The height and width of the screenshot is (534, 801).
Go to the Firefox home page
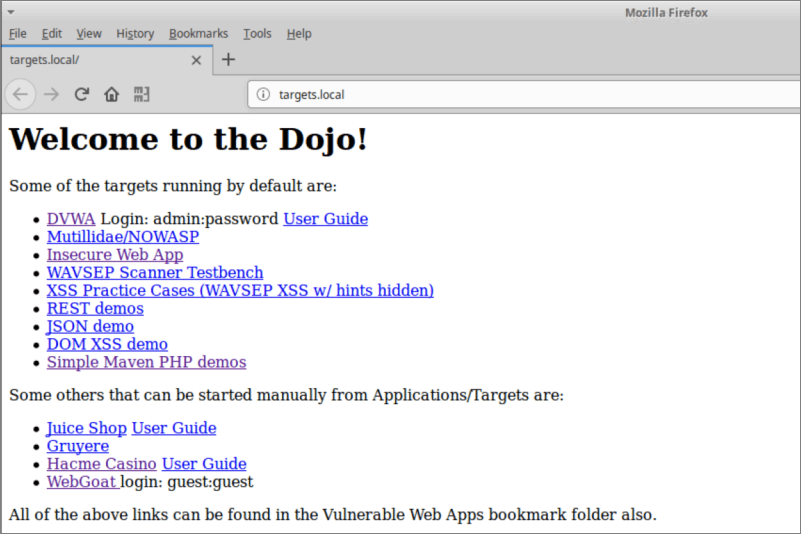(111, 95)
